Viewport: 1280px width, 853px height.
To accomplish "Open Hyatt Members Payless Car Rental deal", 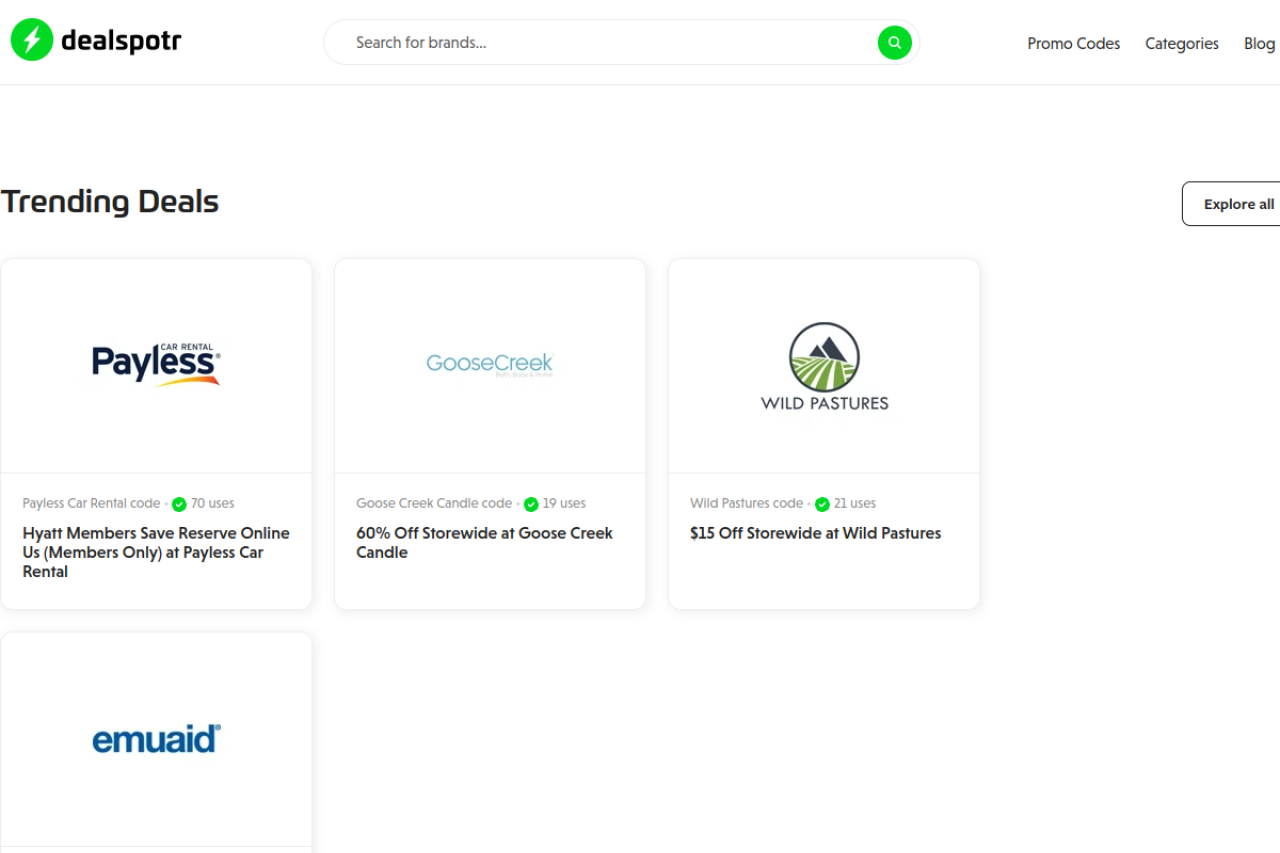I will pos(156,552).
